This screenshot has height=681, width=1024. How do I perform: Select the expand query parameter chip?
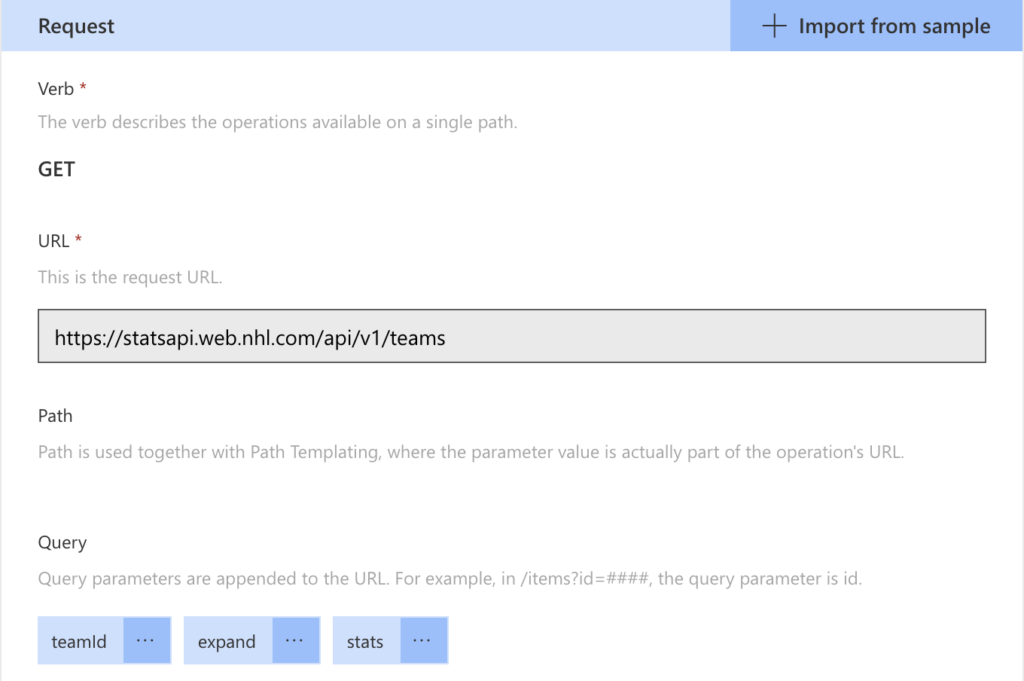[x=226, y=640]
